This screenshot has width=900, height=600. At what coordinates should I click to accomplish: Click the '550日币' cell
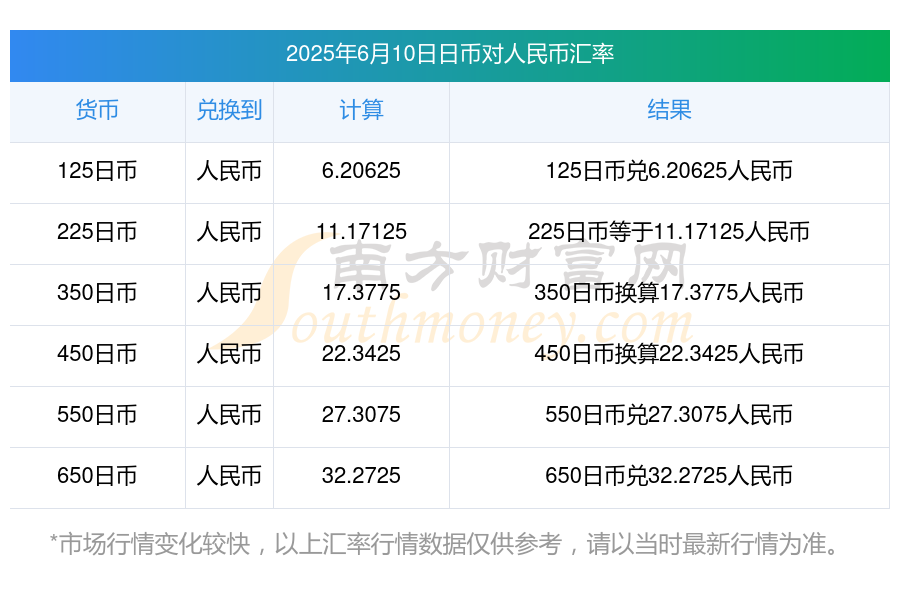(x=97, y=415)
